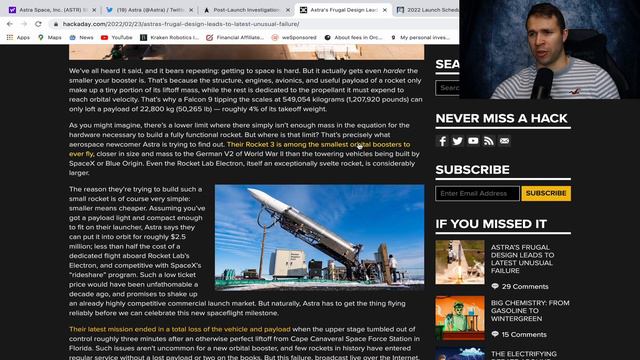Open The Electrifying sidebar headline

524,356
